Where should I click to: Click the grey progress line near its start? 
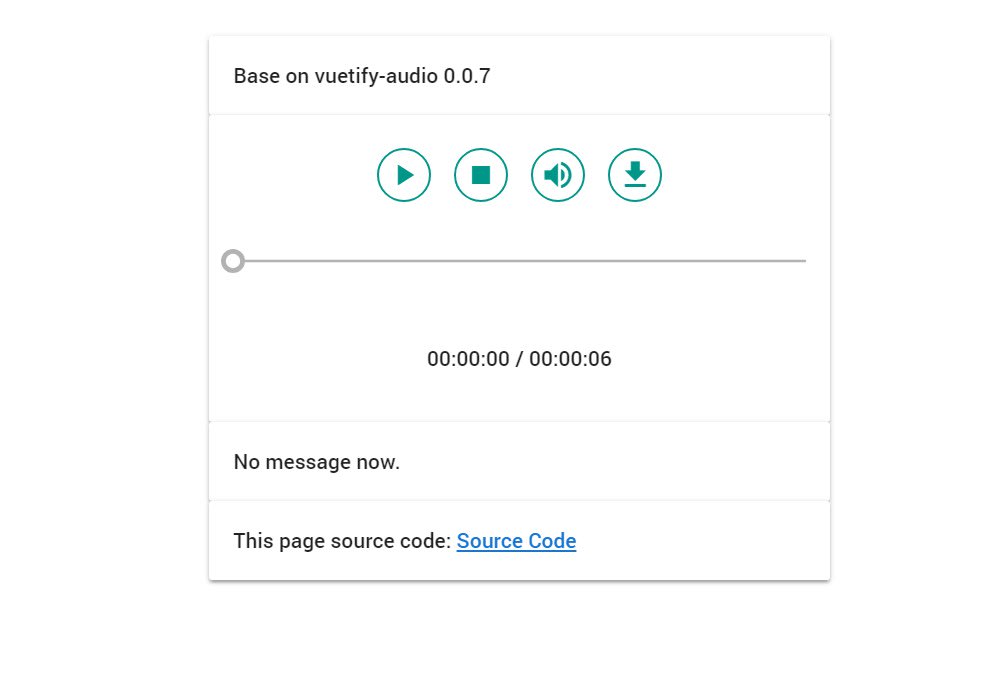click(x=268, y=261)
